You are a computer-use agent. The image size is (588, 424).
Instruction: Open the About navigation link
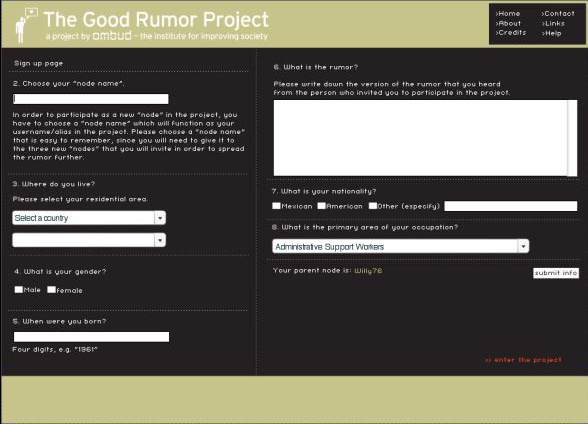pos(508,23)
